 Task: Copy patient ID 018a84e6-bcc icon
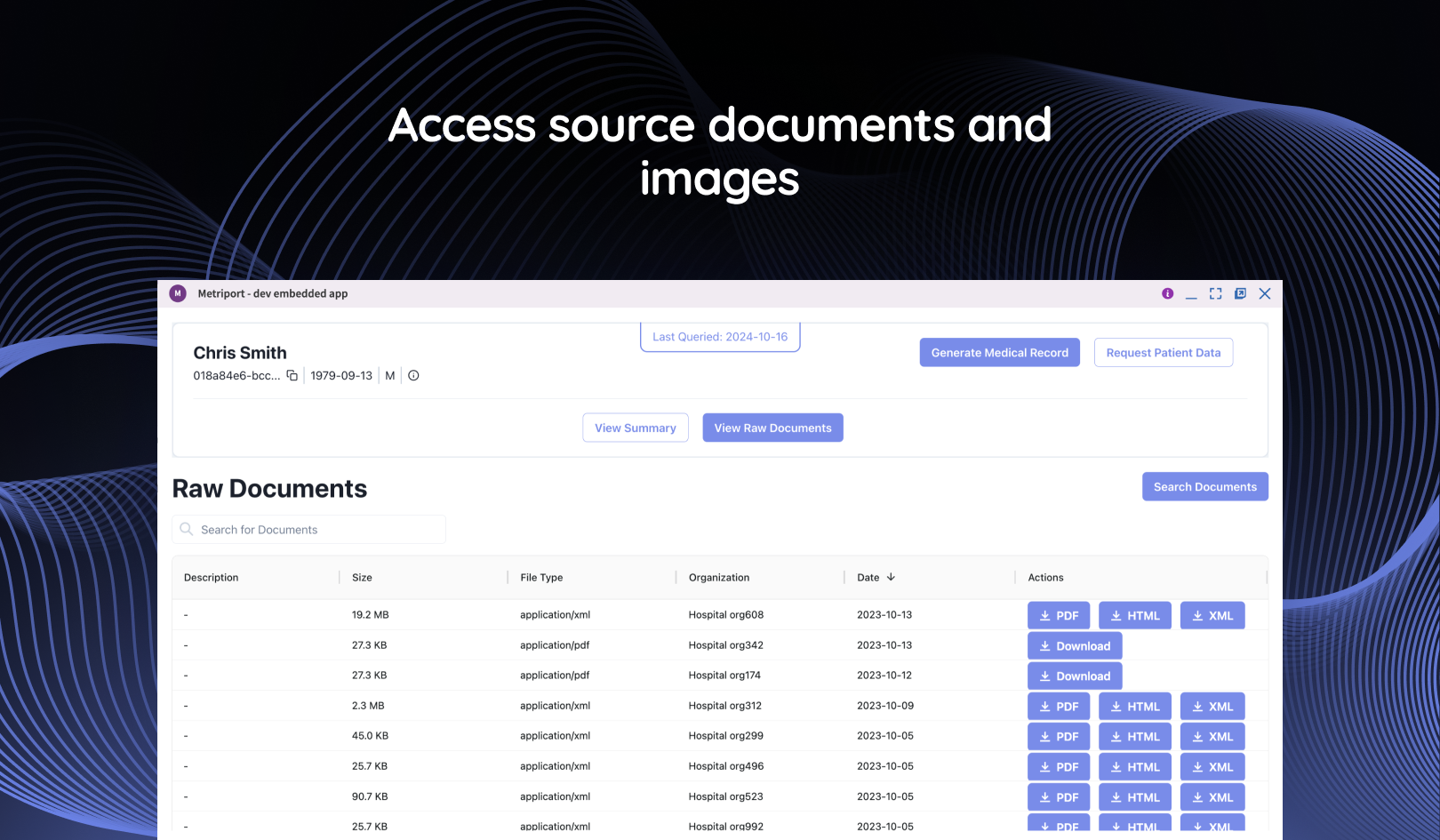coord(292,376)
